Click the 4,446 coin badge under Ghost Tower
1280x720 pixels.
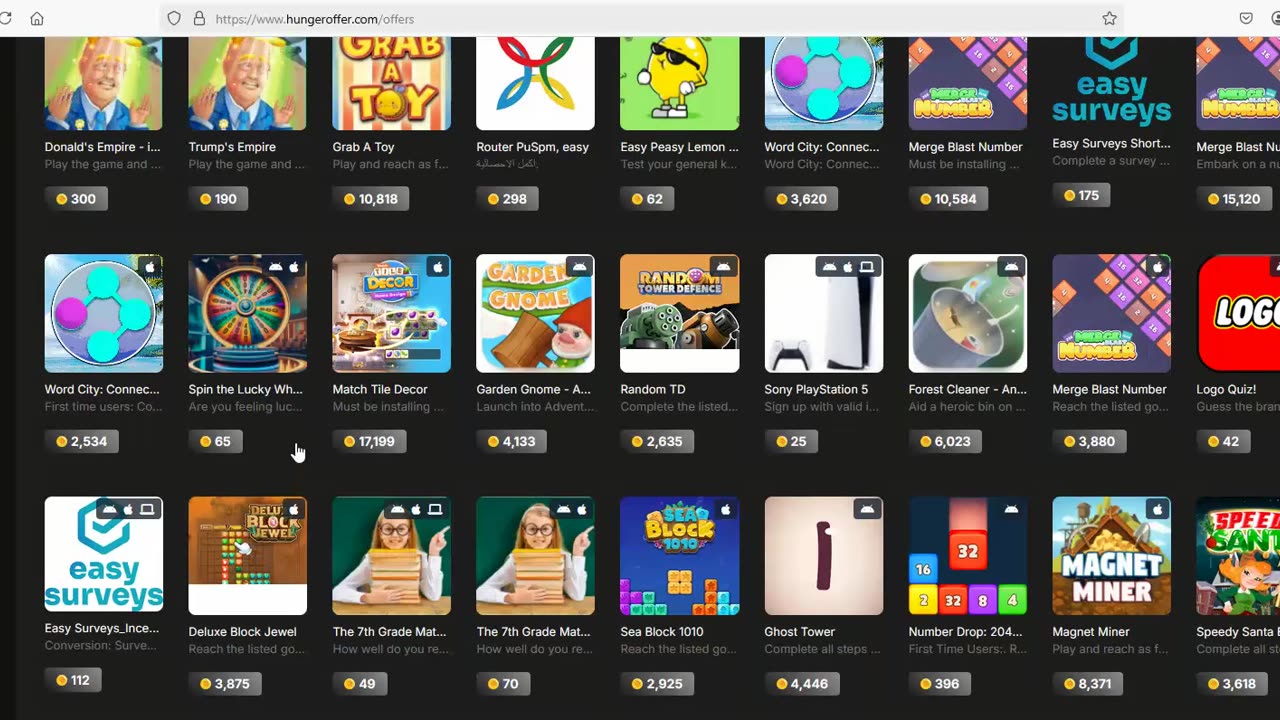[x=802, y=684]
